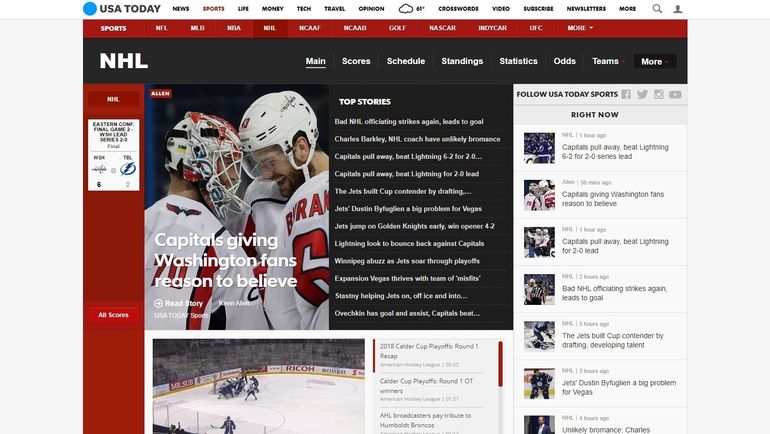Image resolution: width=770 pixels, height=434 pixels.
Task: Open USA TODAY Sports YouTube icon
Action: coord(675,94)
